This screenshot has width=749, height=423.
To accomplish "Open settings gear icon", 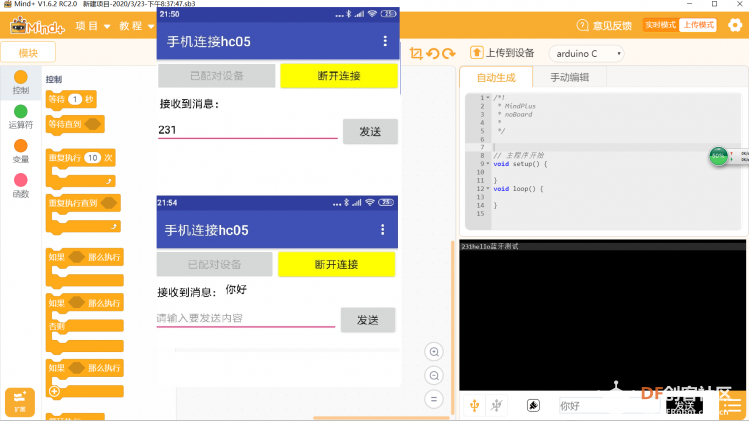I will [735, 25].
